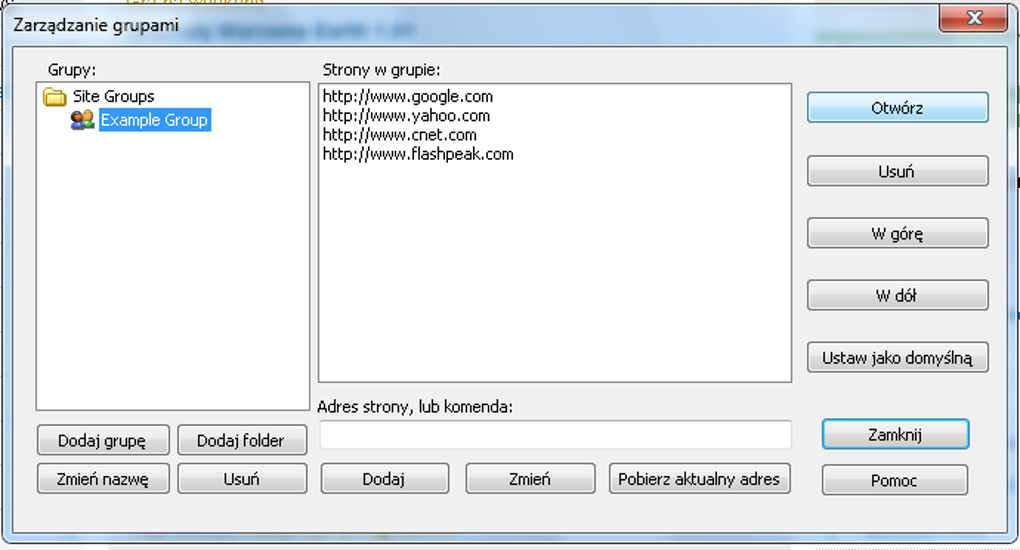Click the Dodaj folder button

(x=241, y=441)
